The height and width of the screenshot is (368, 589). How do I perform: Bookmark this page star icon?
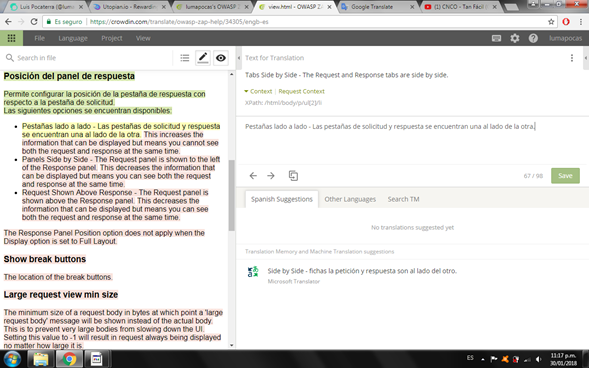(551, 22)
